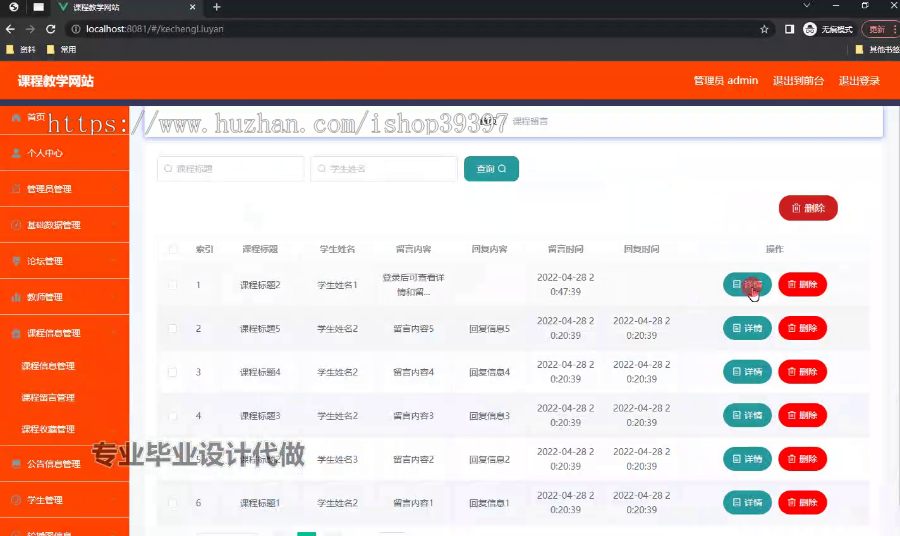Click the search magnifier inside 学生姓名 field
This screenshot has width=900, height=536.
pyautogui.click(x=321, y=169)
